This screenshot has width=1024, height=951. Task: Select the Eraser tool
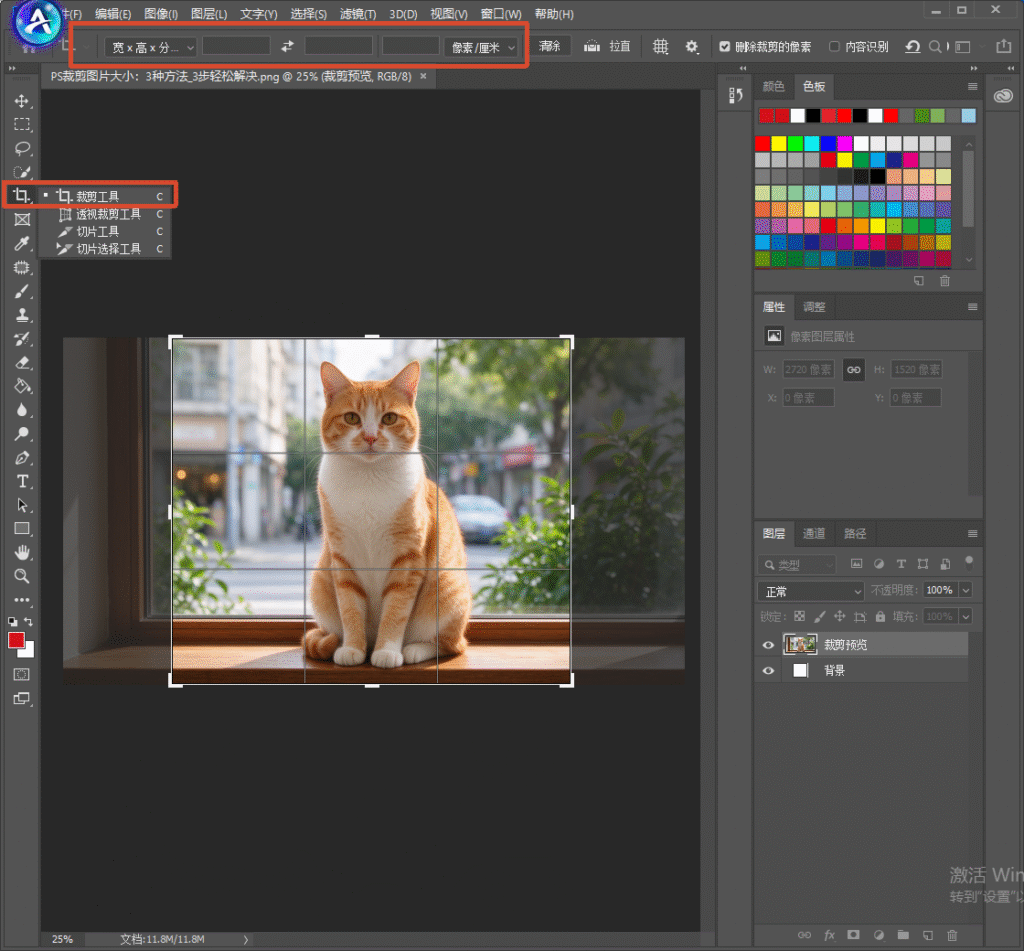click(x=22, y=363)
